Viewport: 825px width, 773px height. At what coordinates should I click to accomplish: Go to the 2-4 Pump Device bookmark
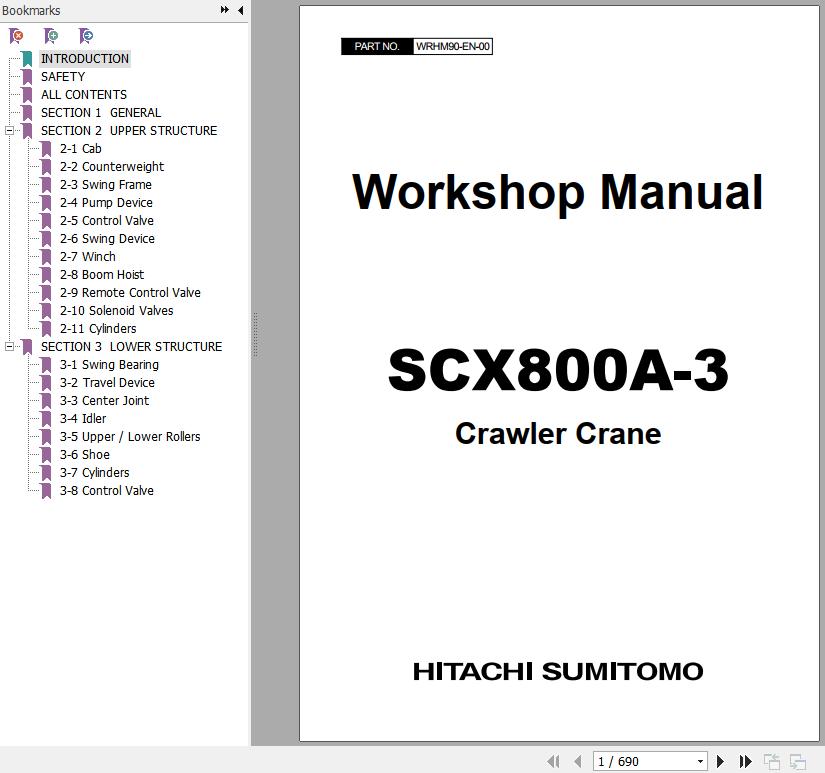106,203
